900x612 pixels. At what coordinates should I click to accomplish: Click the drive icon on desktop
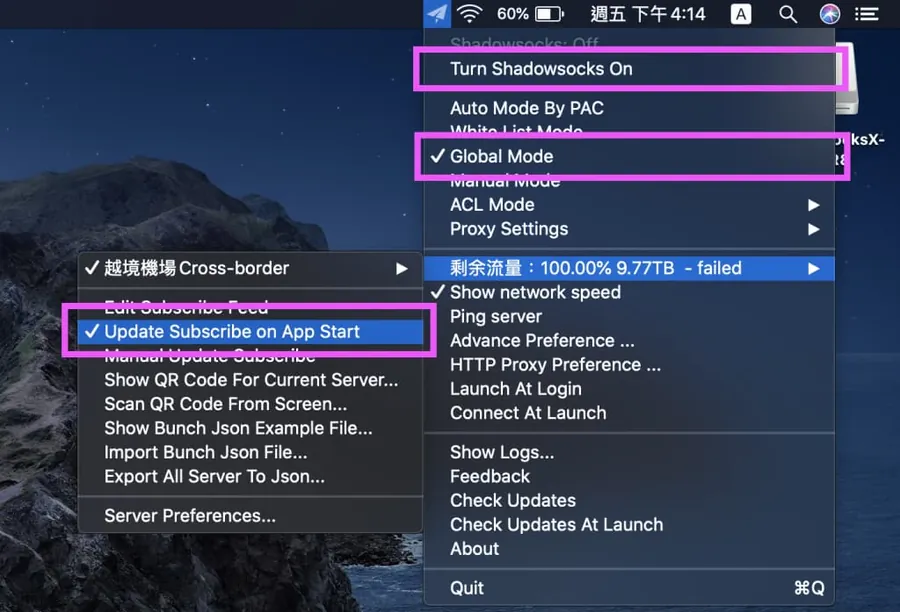(x=848, y=78)
